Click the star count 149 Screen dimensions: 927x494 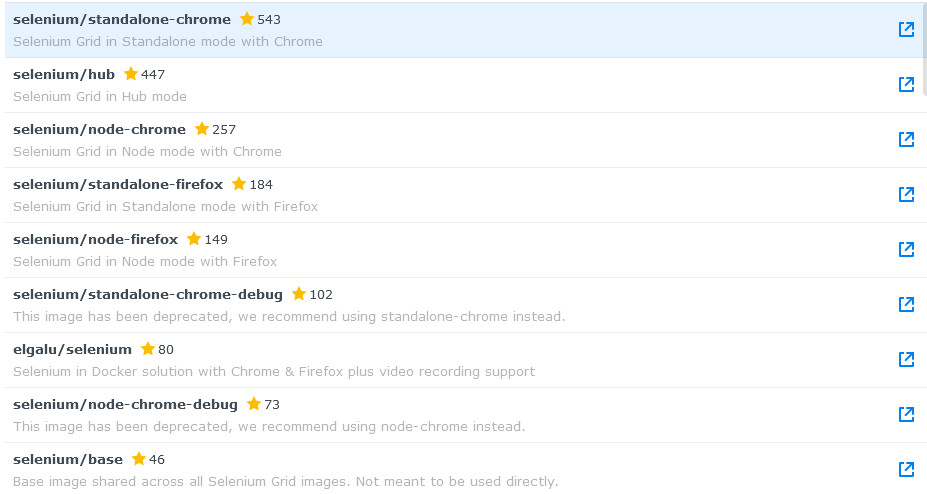[216, 239]
